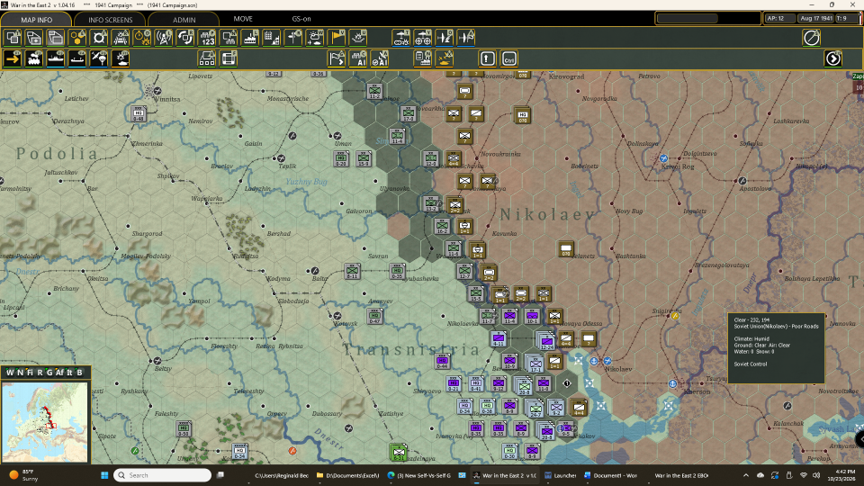Click the AP: 12 admin points field
Screen dimensions: 864x486
pos(779,18)
